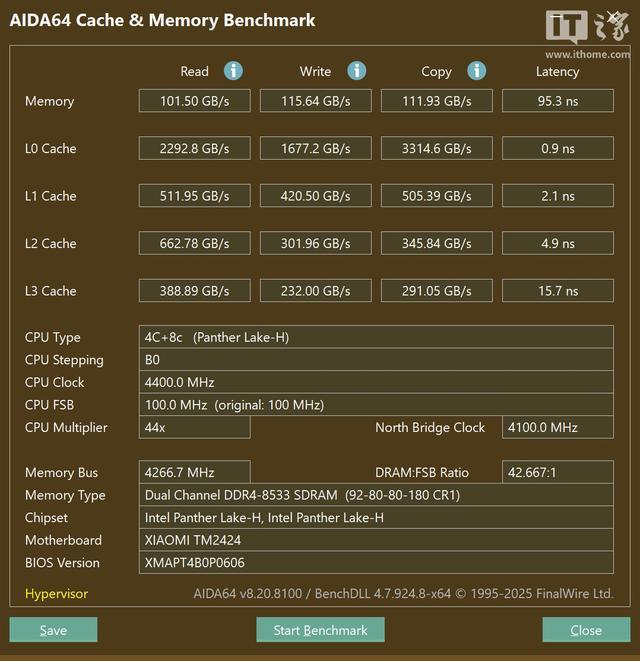Select L1 Cache read value 511.95 GB/s

coord(195,196)
